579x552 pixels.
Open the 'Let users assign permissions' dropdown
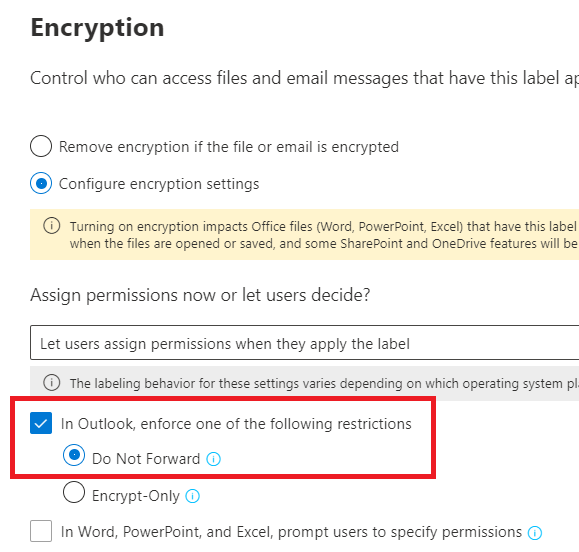[x=304, y=343]
